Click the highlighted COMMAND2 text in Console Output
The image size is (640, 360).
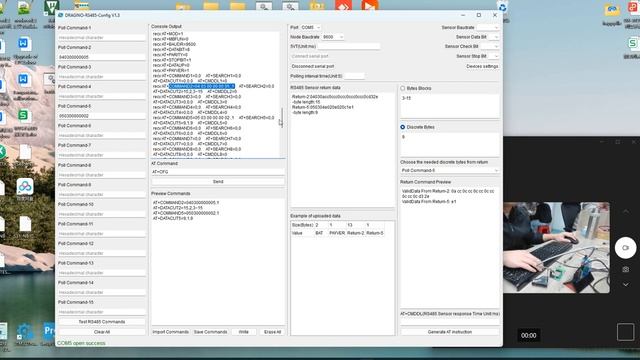[202, 86]
